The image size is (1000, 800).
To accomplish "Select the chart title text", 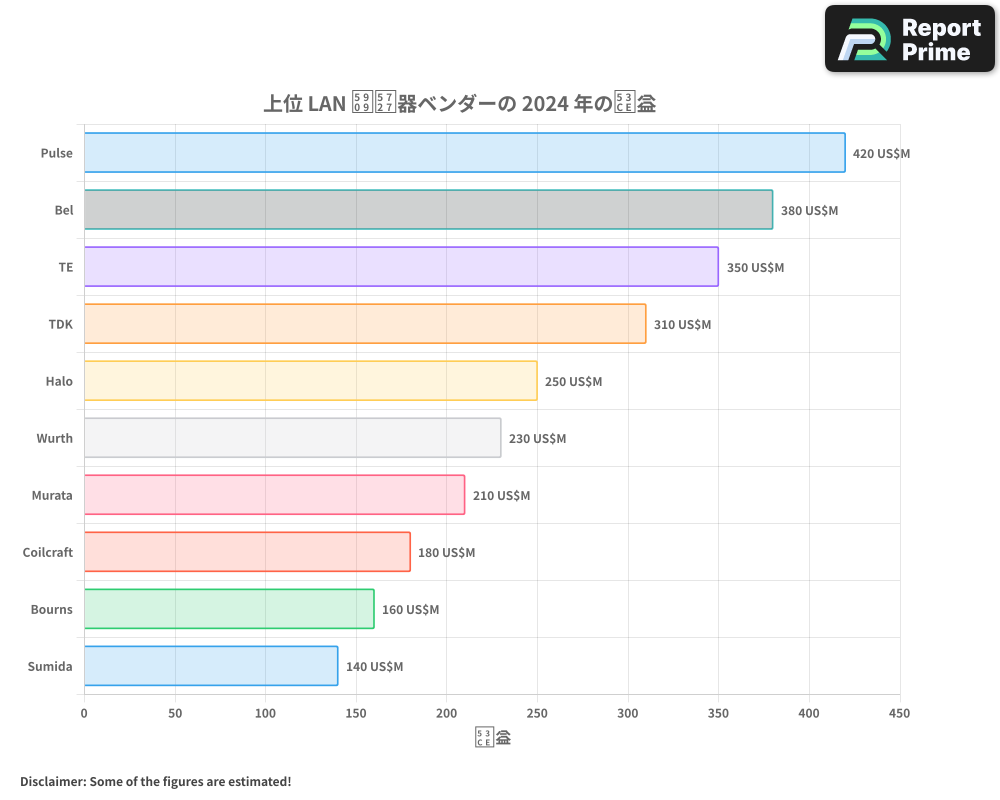I will 459,103.
